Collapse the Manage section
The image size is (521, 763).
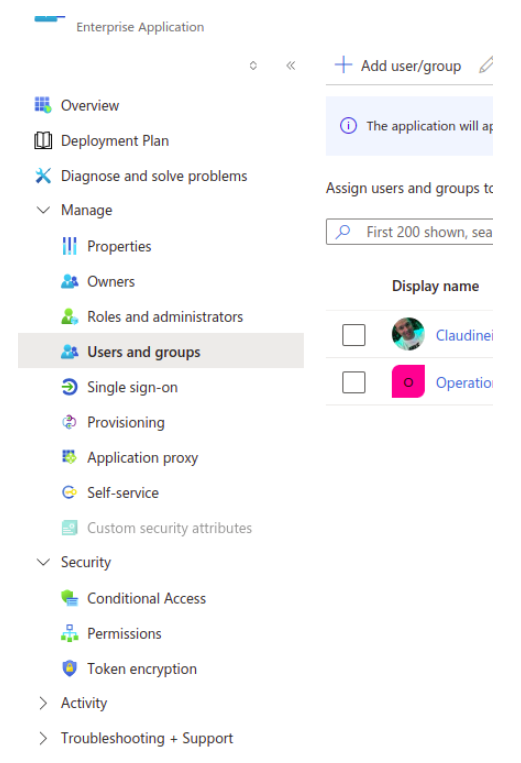[x=43, y=210]
